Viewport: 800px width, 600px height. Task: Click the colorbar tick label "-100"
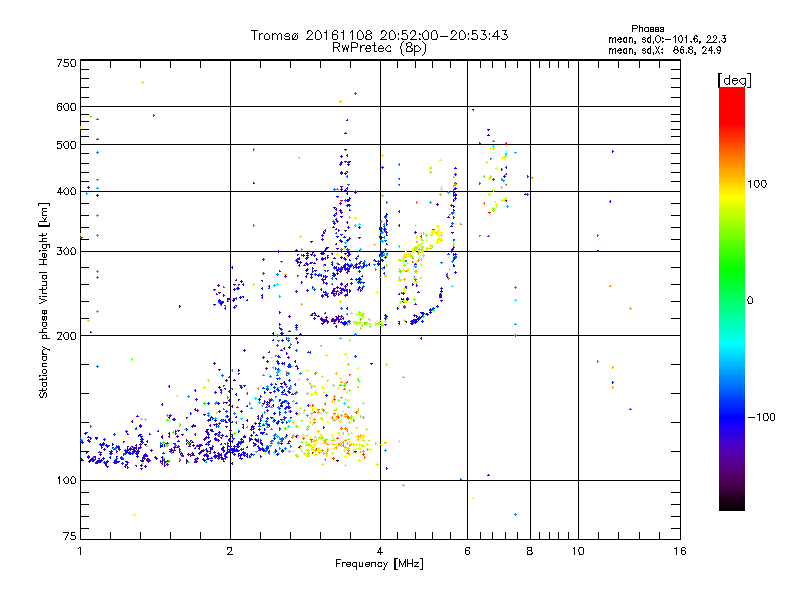(x=761, y=417)
